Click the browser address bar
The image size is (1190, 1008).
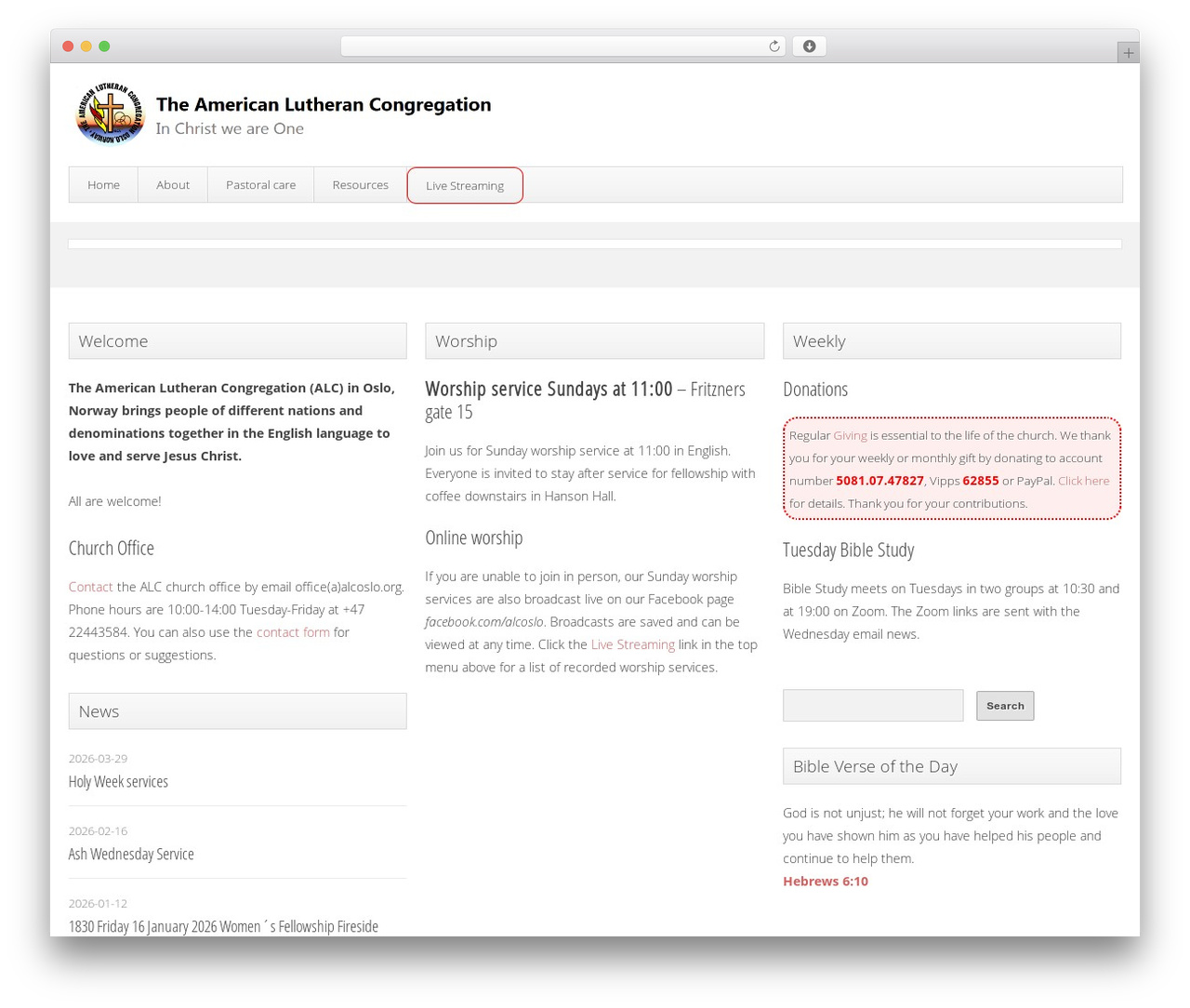[562, 46]
